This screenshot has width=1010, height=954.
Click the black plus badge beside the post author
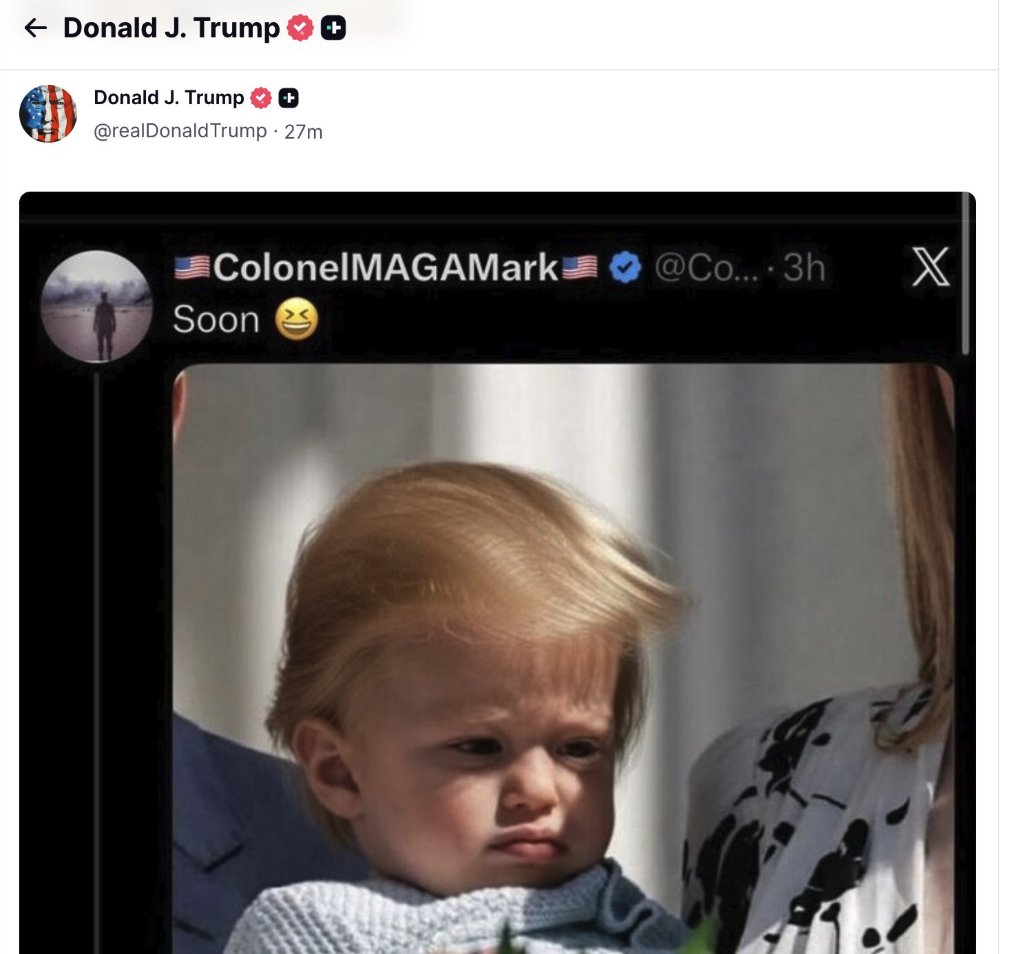pos(289,98)
